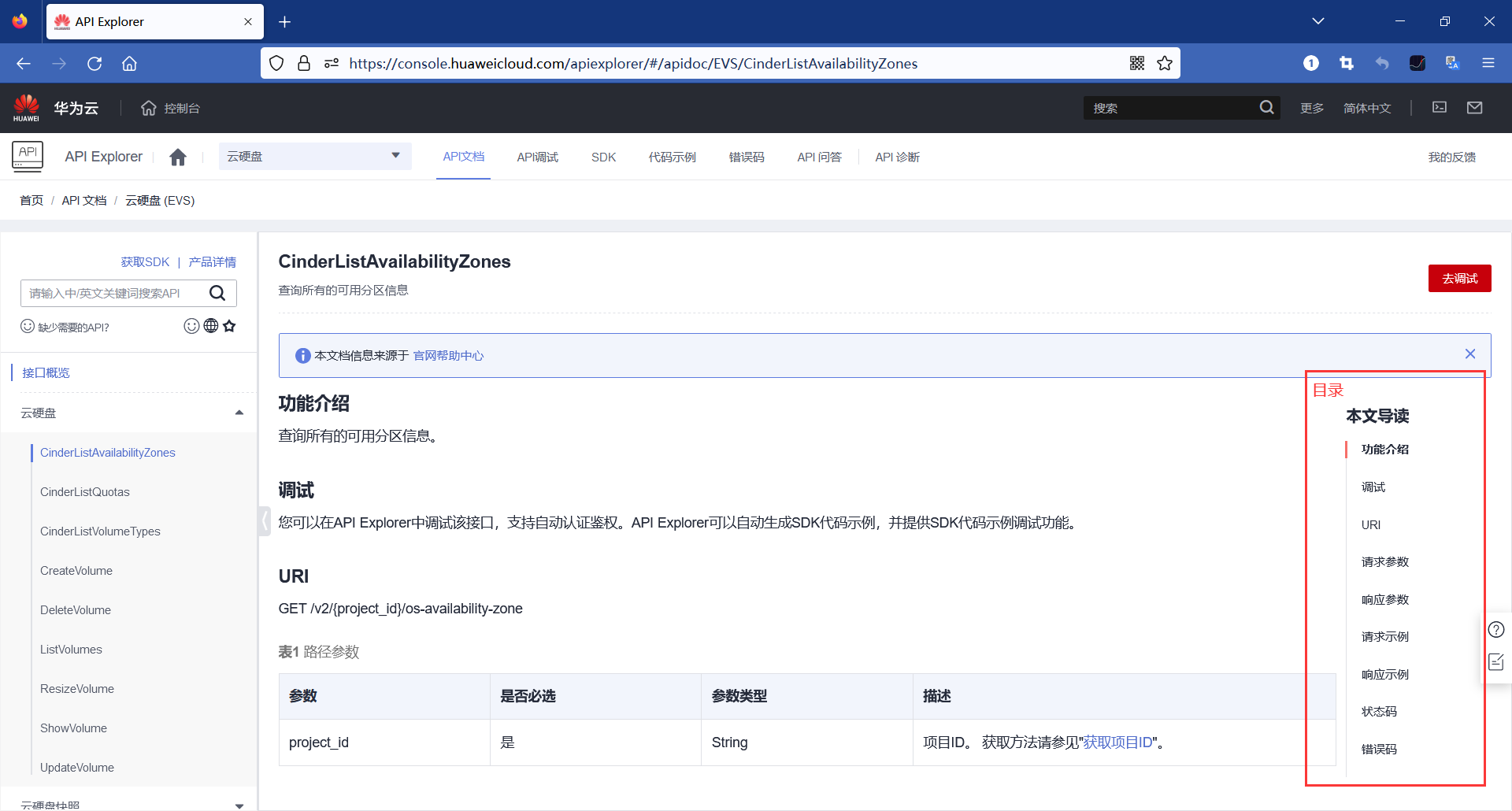The width and height of the screenshot is (1512, 811).
Task: Select DeleteVolume in the API list
Action: (x=76, y=610)
